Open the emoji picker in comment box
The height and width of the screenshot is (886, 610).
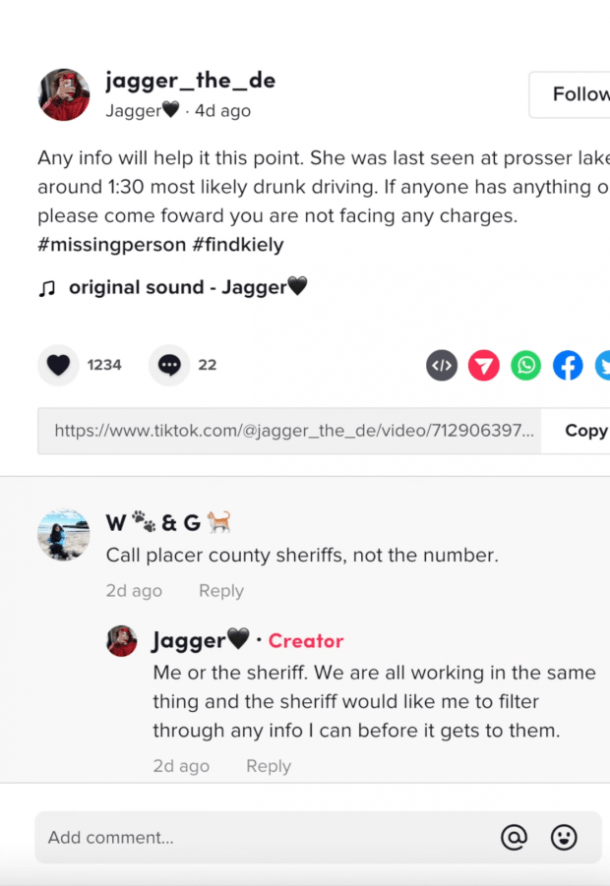(x=564, y=837)
